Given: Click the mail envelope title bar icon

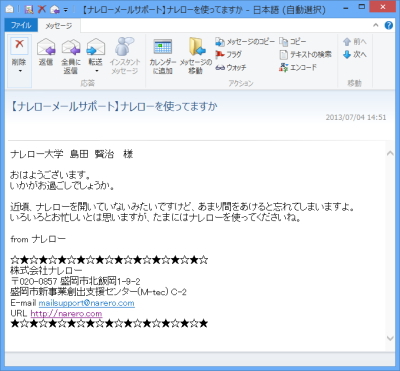Looking at the screenshot, I should [10, 9].
